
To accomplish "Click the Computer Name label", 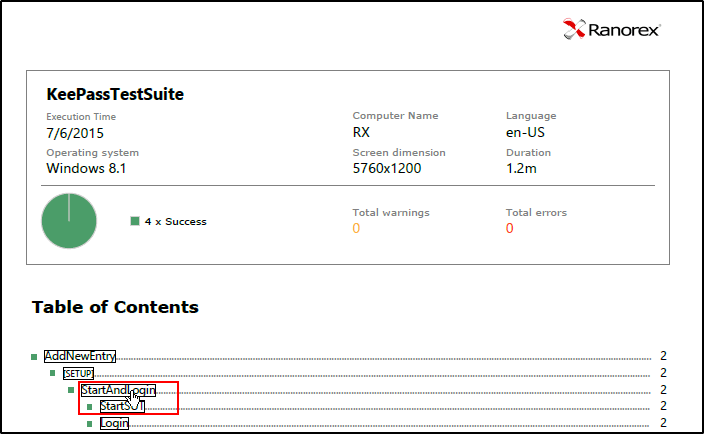I will point(396,116).
